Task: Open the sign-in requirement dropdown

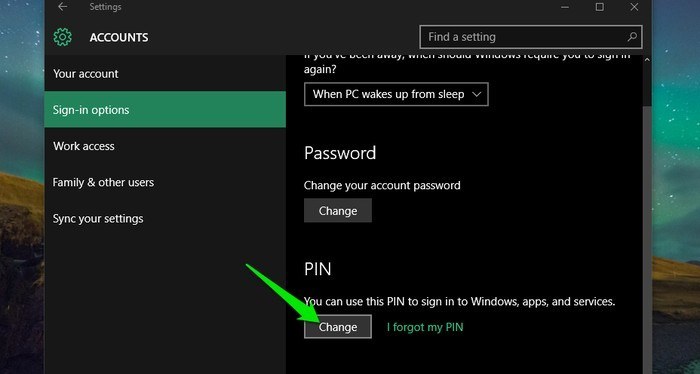Action: [x=396, y=94]
